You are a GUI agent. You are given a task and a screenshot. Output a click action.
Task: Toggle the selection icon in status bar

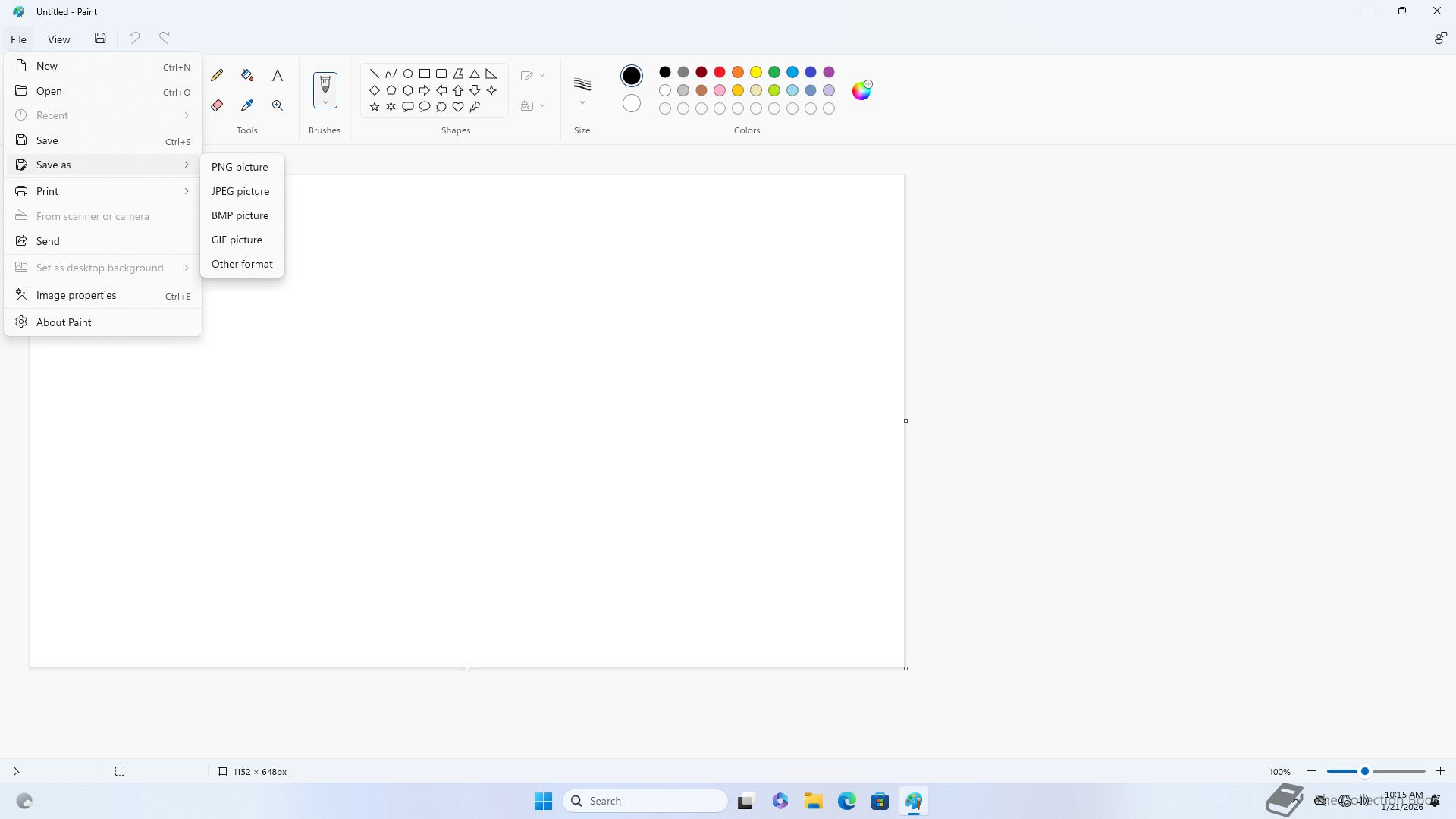pyautogui.click(x=120, y=771)
